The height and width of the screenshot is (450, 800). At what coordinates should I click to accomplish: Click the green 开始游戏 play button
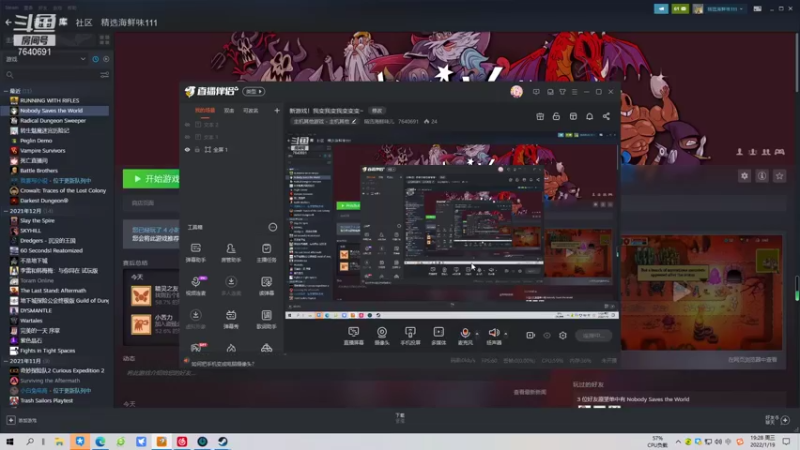click(152, 179)
